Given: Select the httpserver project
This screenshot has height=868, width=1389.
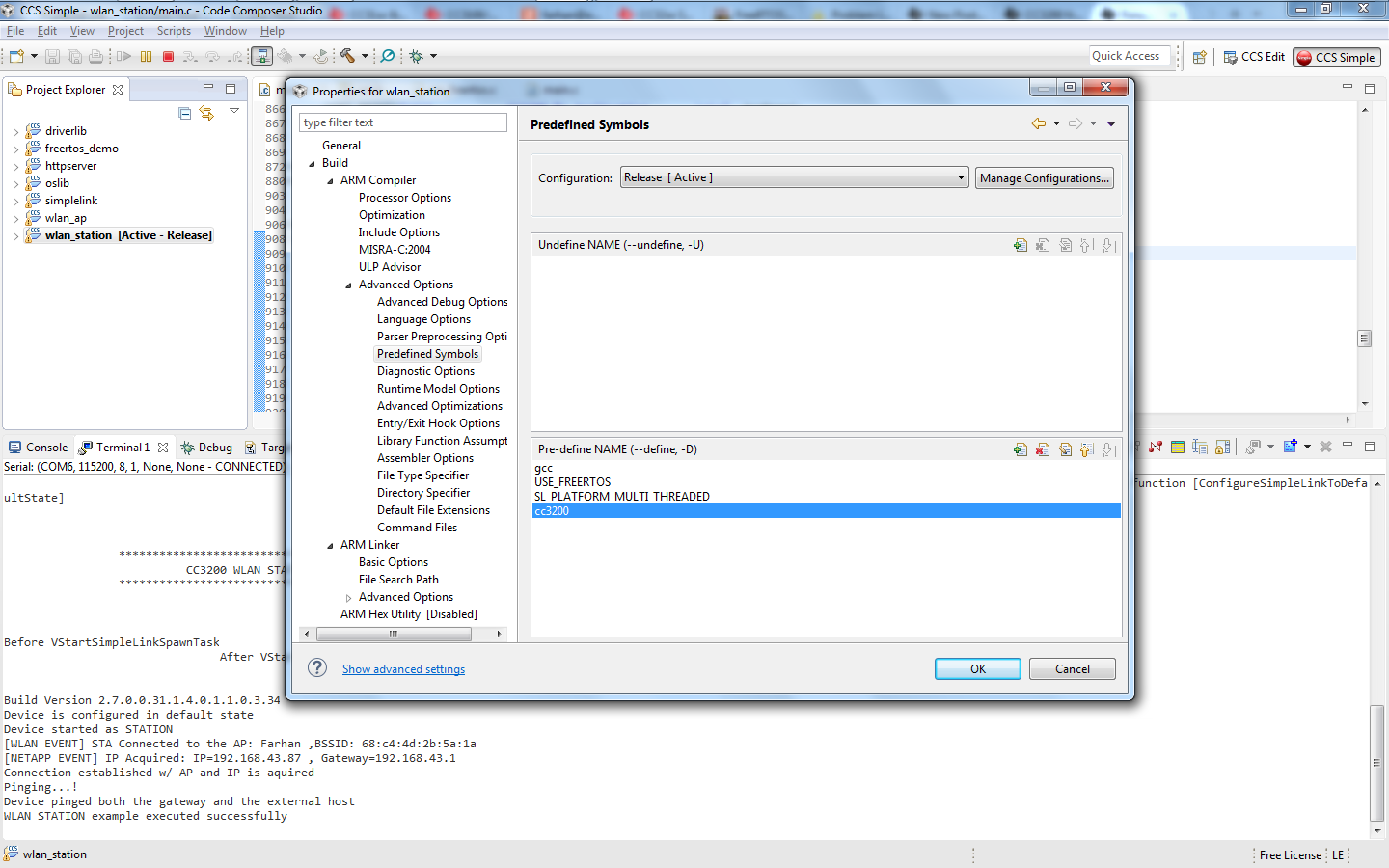Looking at the screenshot, I should tap(70, 166).
